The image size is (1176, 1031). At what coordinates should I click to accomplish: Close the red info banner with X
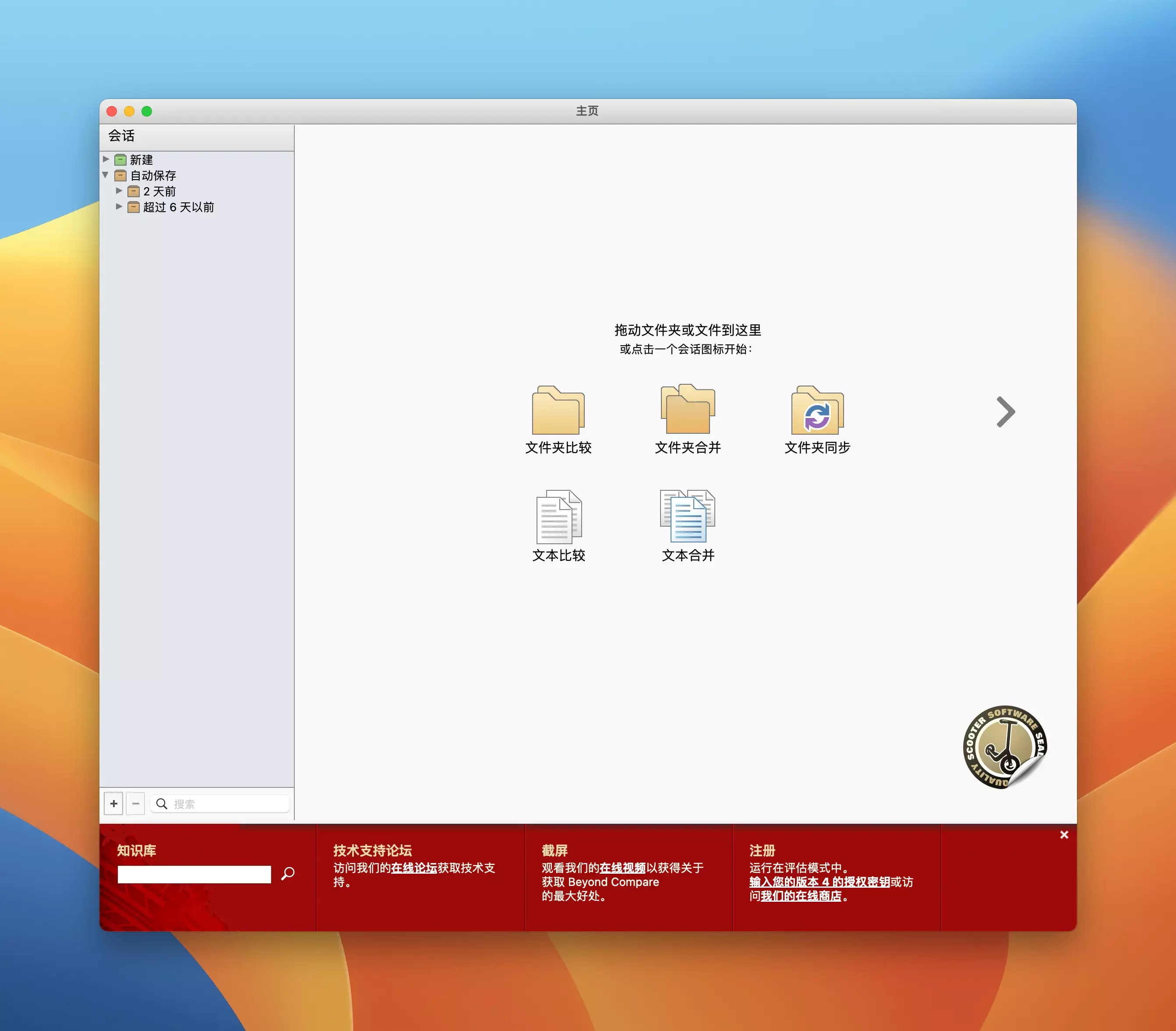pos(1064,834)
